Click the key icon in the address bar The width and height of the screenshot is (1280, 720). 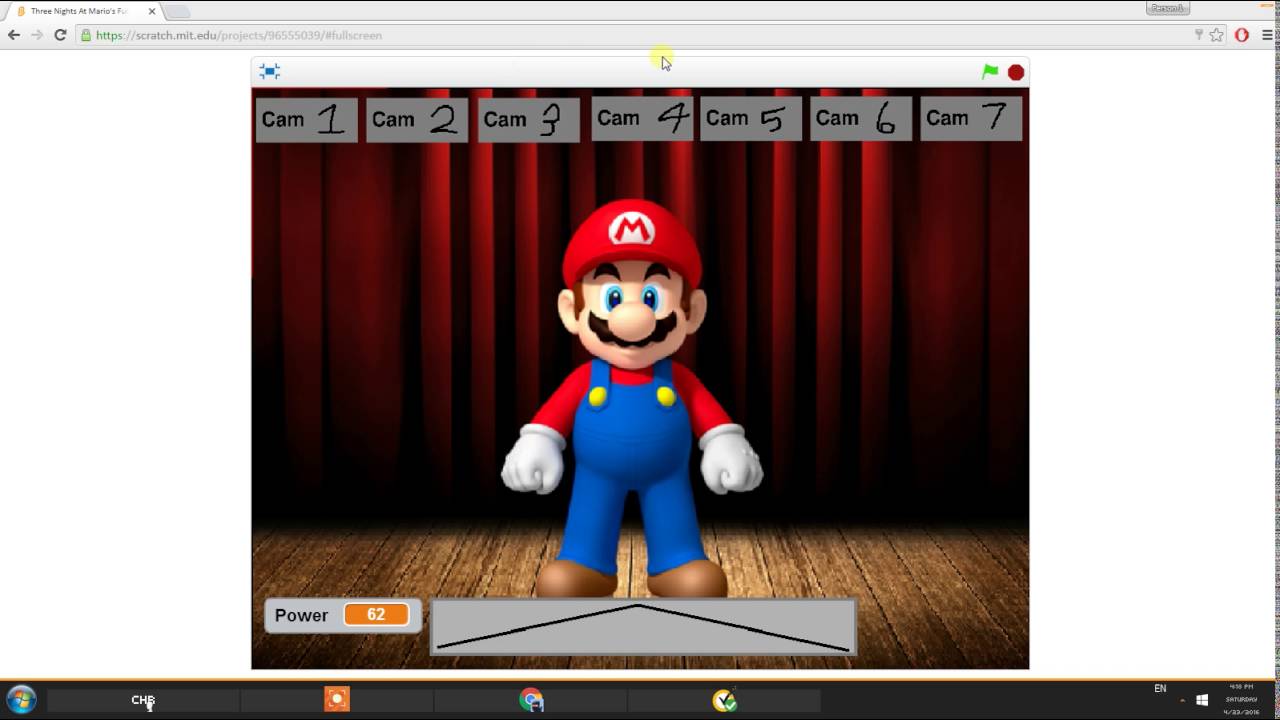[x=1198, y=35]
